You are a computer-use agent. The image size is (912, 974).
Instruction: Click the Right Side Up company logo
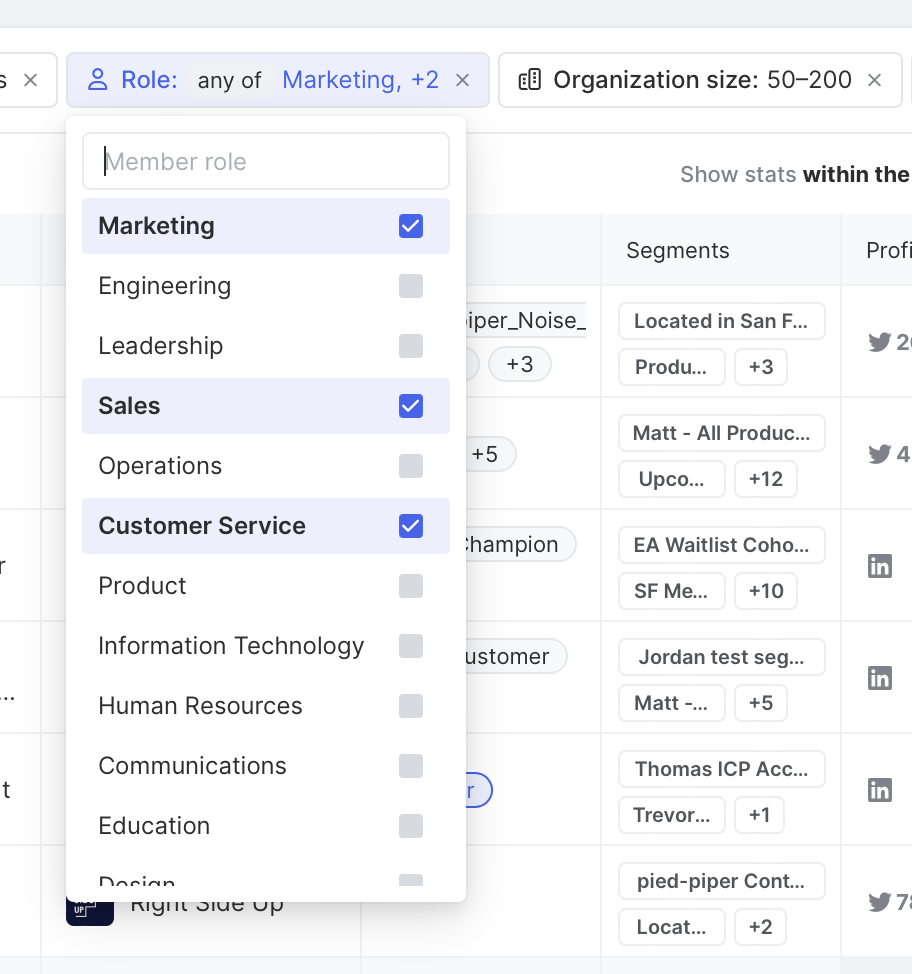(90, 907)
